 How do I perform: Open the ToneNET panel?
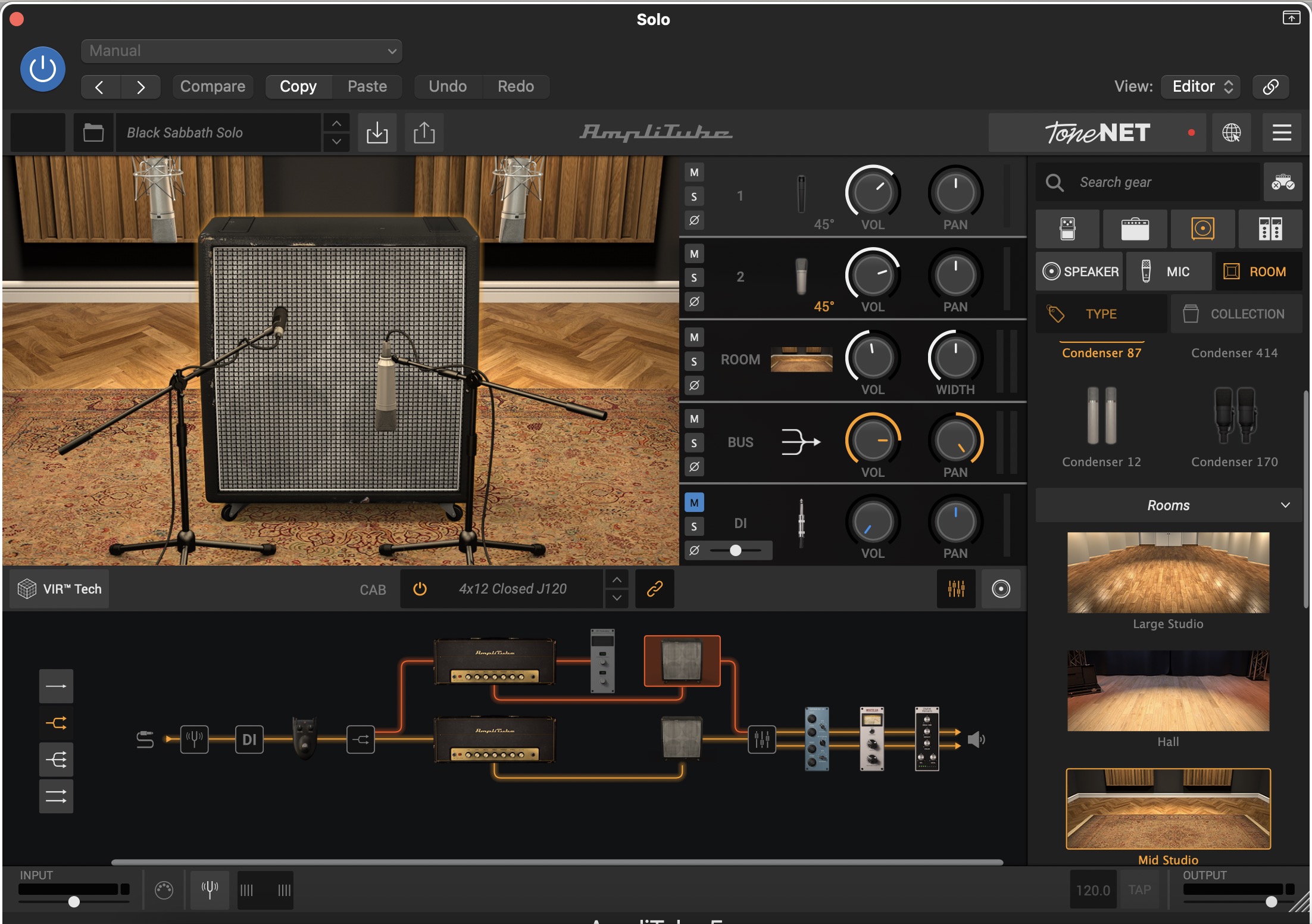pos(1097,133)
